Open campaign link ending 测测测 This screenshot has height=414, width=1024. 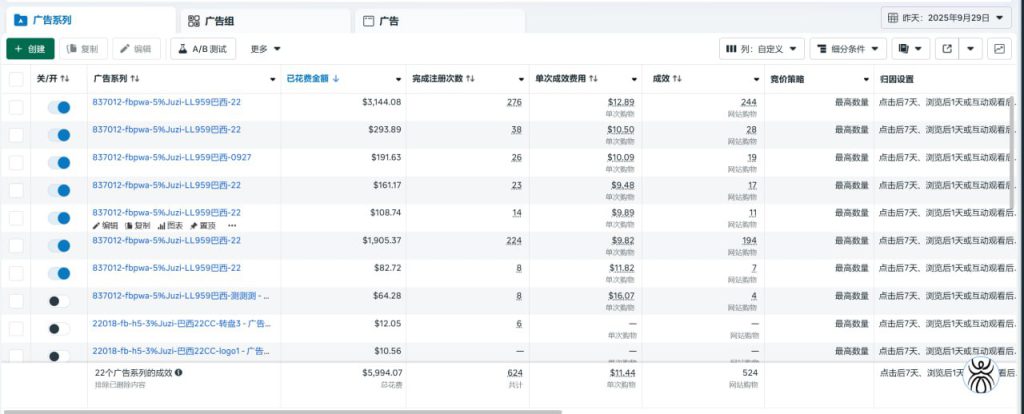(x=181, y=296)
